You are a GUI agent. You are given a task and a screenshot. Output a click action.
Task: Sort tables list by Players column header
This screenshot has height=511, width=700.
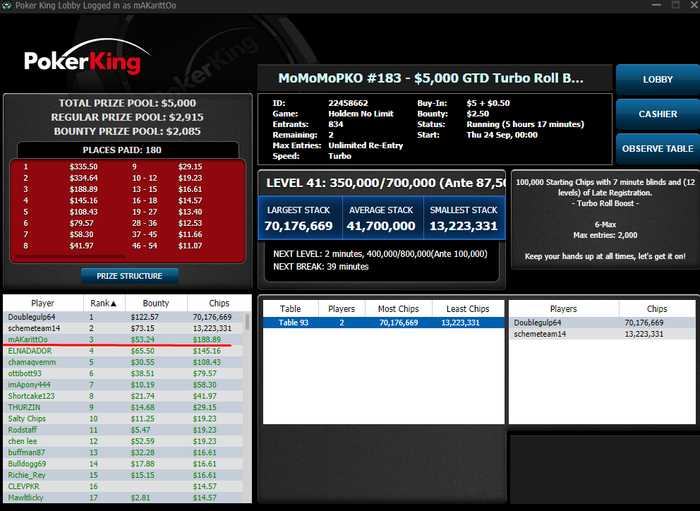342,309
